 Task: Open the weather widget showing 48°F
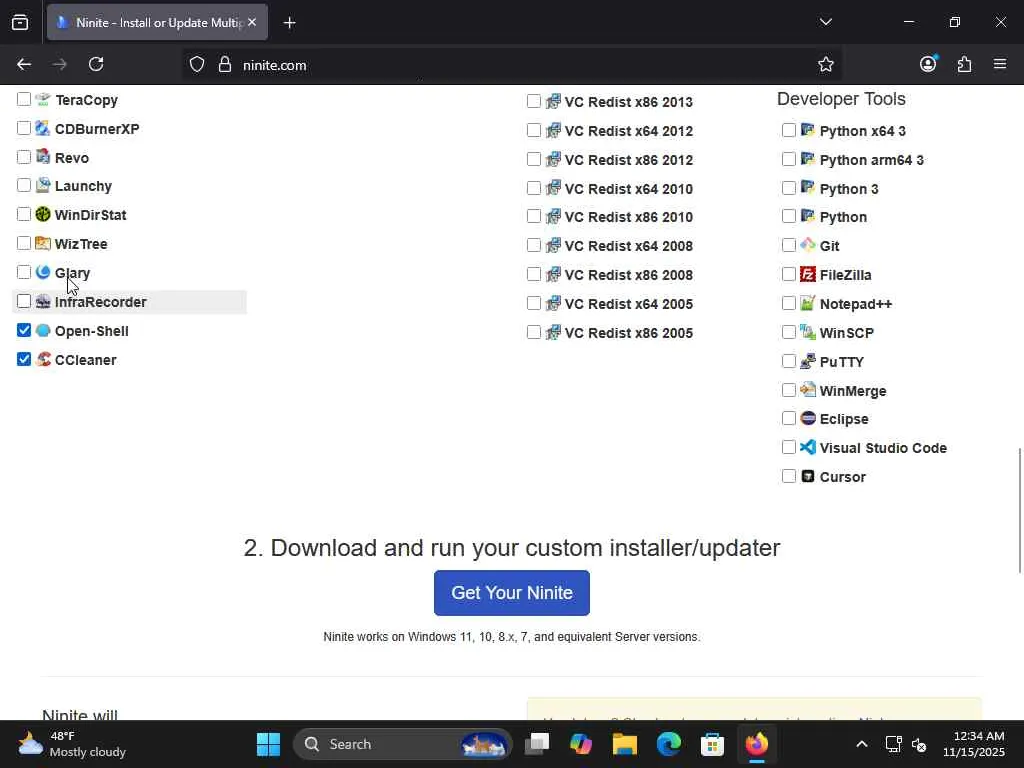click(x=72, y=744)
